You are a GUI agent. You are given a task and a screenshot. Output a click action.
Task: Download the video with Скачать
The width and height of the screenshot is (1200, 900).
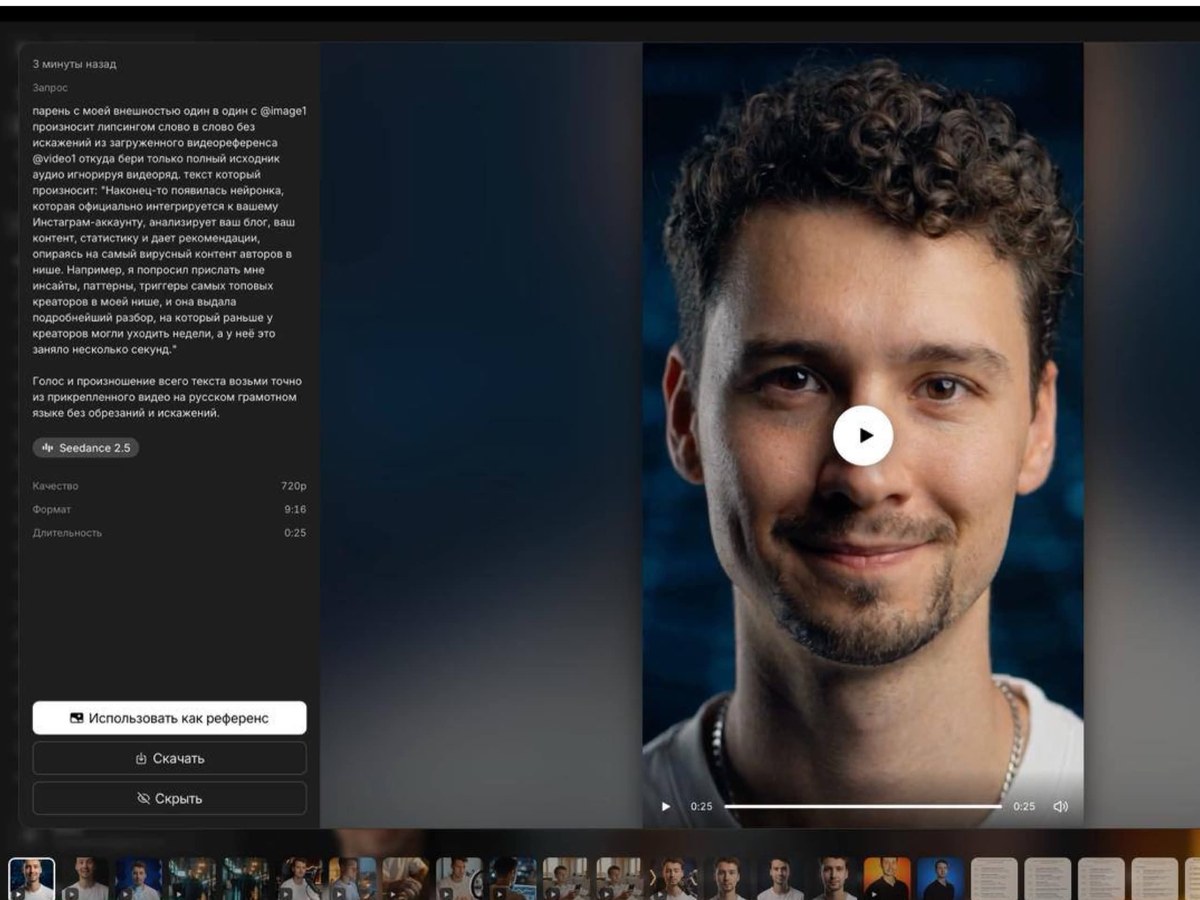(x=169, y=758)
